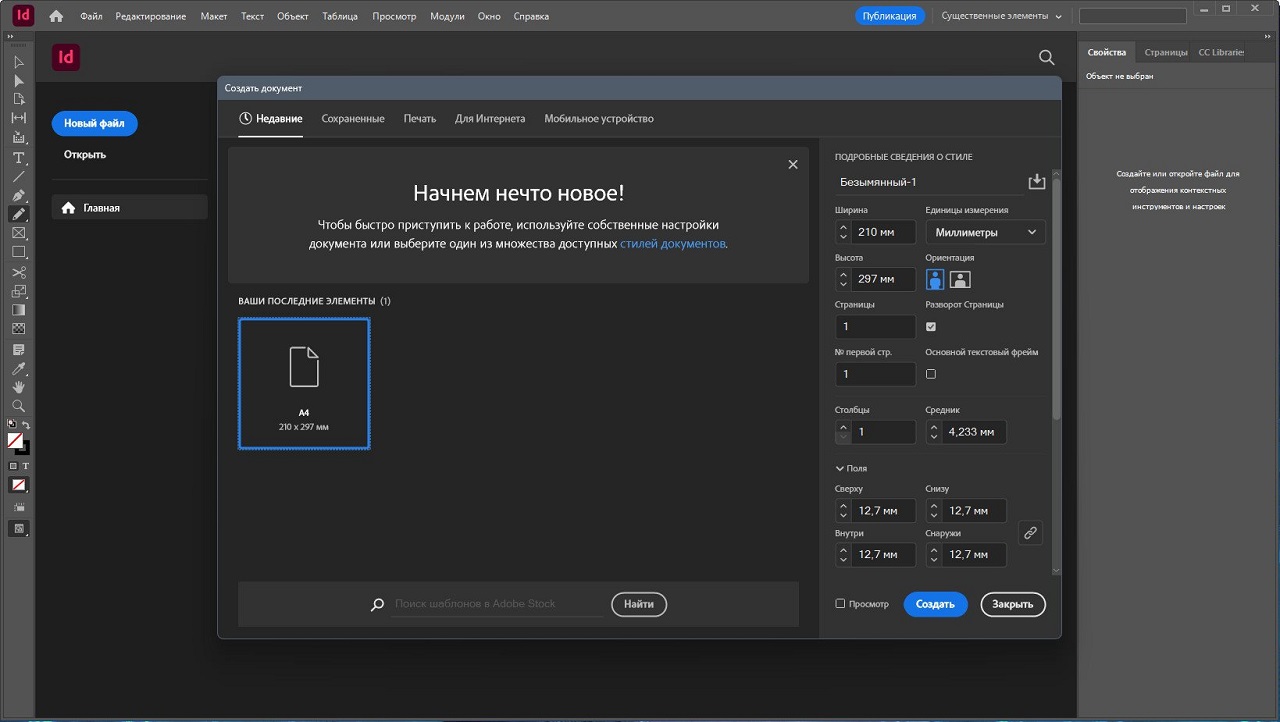This screenshot has width=1280, height=722.
Task: Open the 'Единицы измерения' dropdown
Action: [x=985, y=232]
